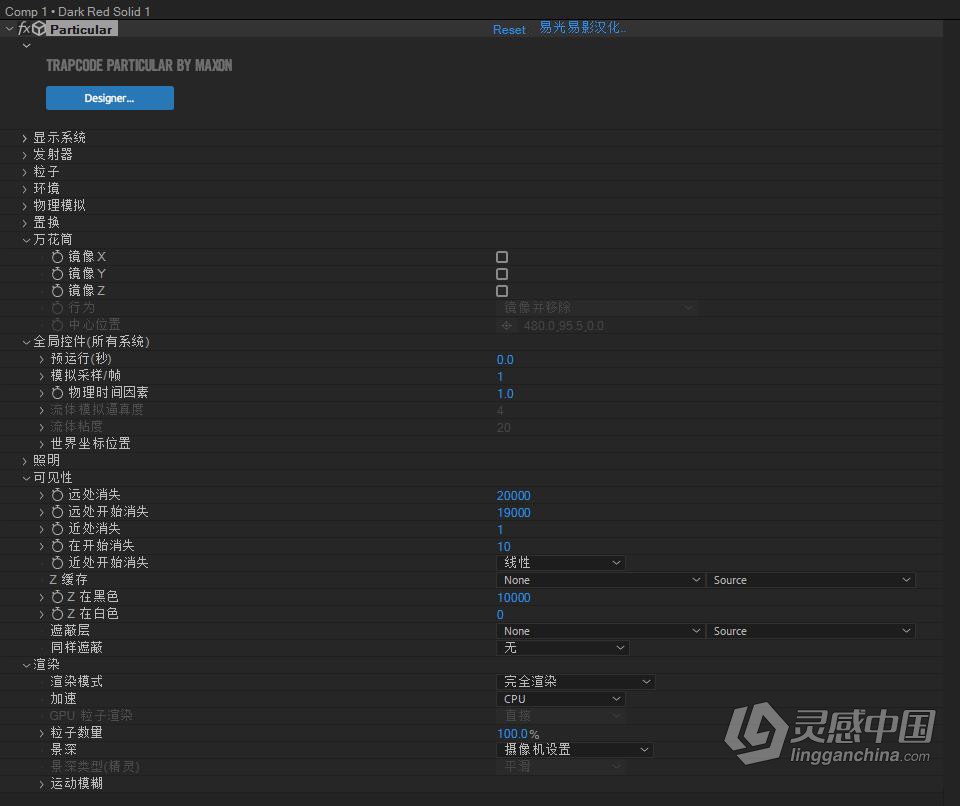The image size is (960, 806).
Task: Click the Reset link
Action: pos(509,29)
